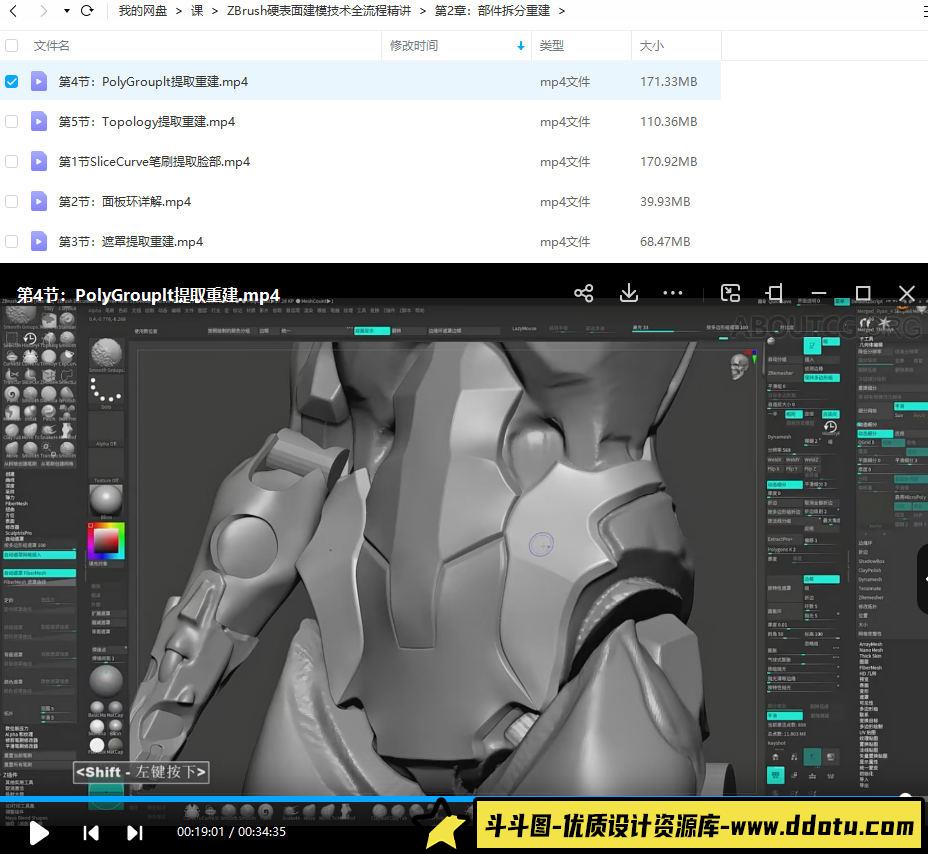Click video icon of 第4节 PolyGroupIt file
The height and width of the screenshot is (854, 928).
(x=38, y=81)
